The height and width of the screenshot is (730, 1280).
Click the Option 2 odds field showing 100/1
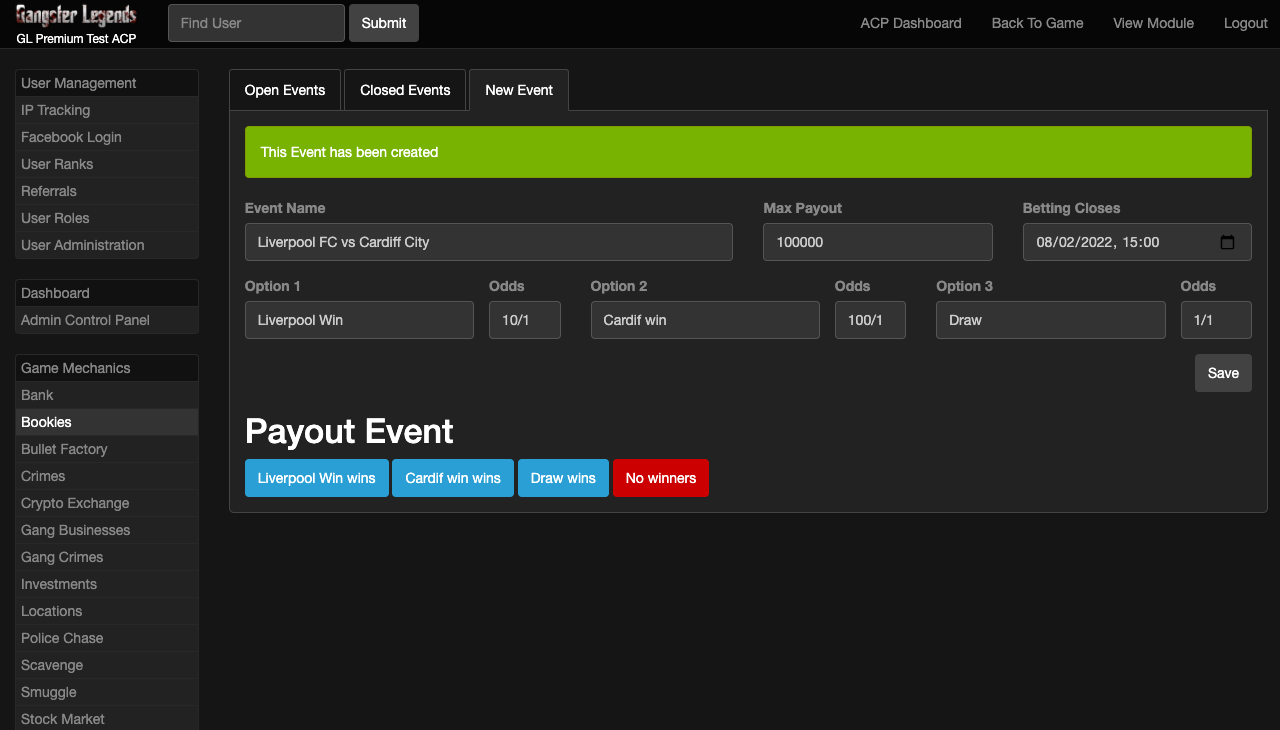point(869,320)
